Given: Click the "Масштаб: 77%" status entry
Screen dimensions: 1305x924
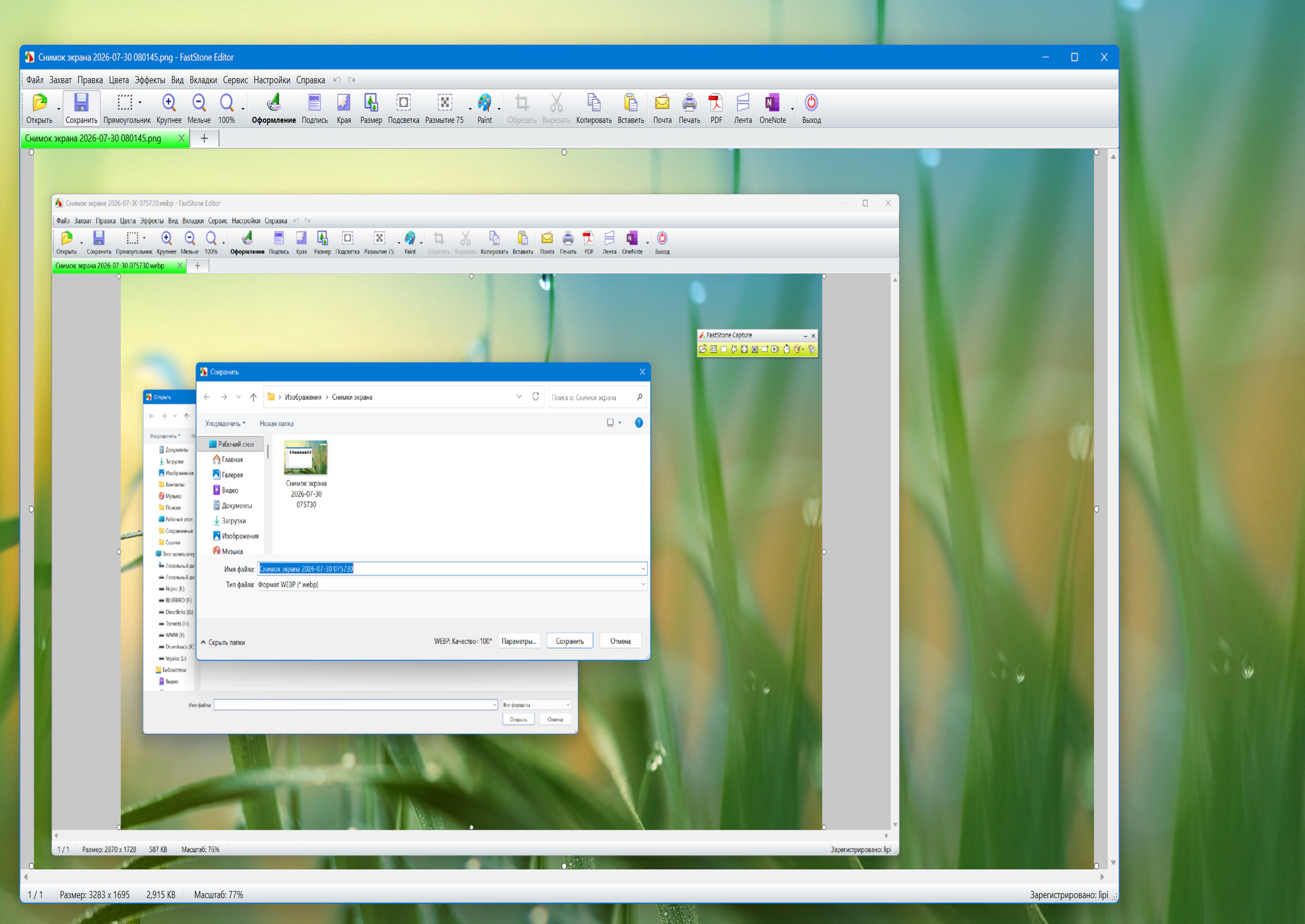Looking at the screenshot, I should pyautogui.click(x=219, y=895).
